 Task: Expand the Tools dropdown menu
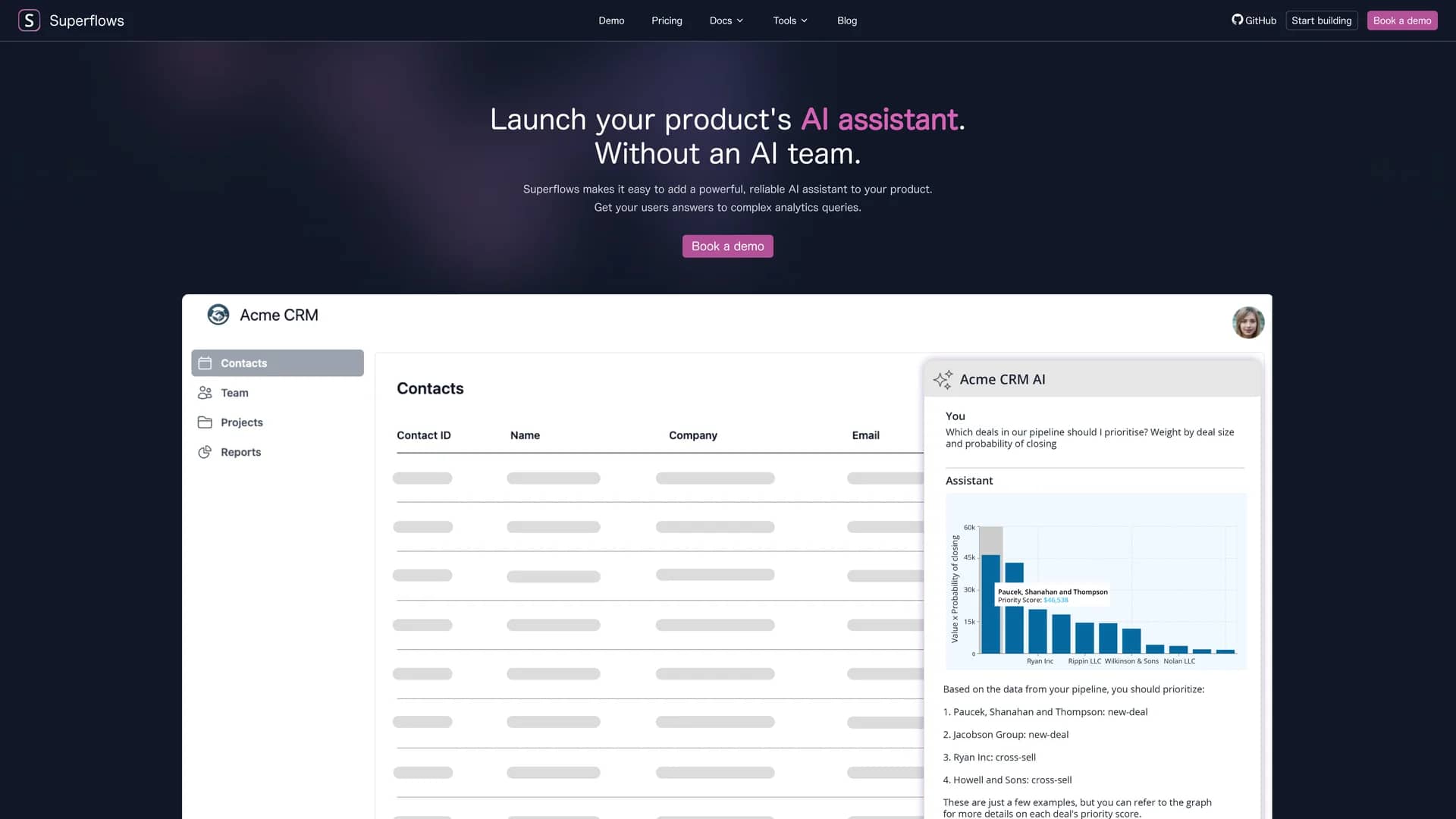tap(790, 20)
